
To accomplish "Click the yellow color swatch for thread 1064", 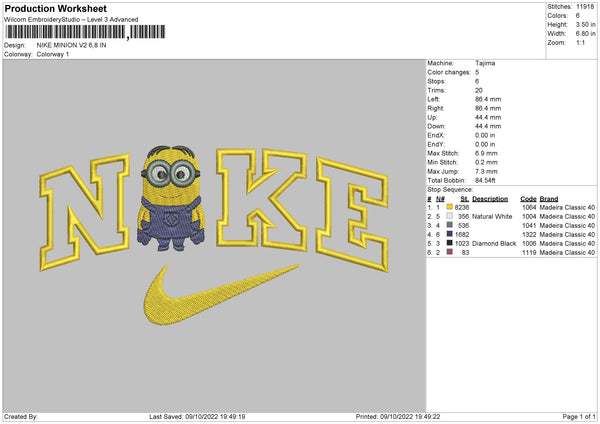I will [x=449, y=207].
